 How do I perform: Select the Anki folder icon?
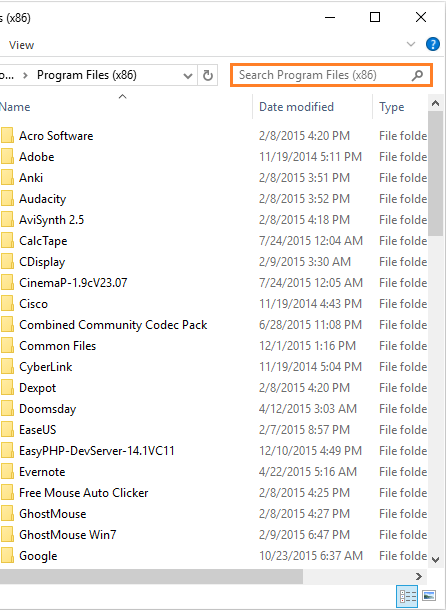coord(7,178)
